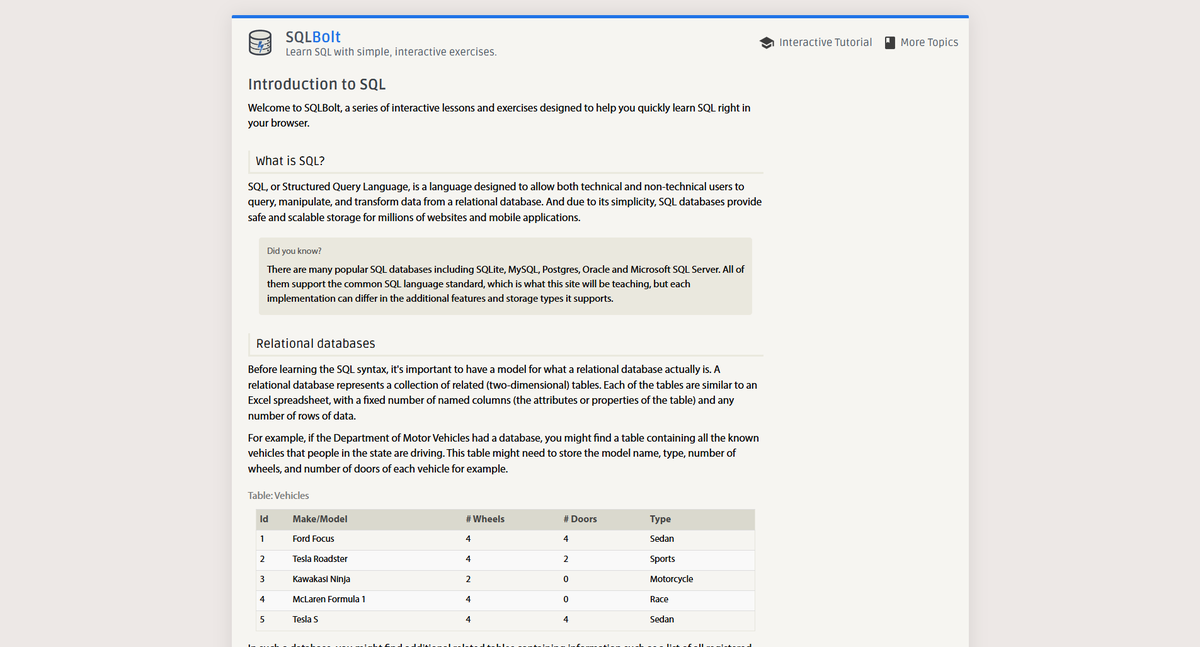Click the Id cell '3' of Kawakasi Ninja row
Image resolution: width=1200 pixels, height=647 pixels.
262,579
